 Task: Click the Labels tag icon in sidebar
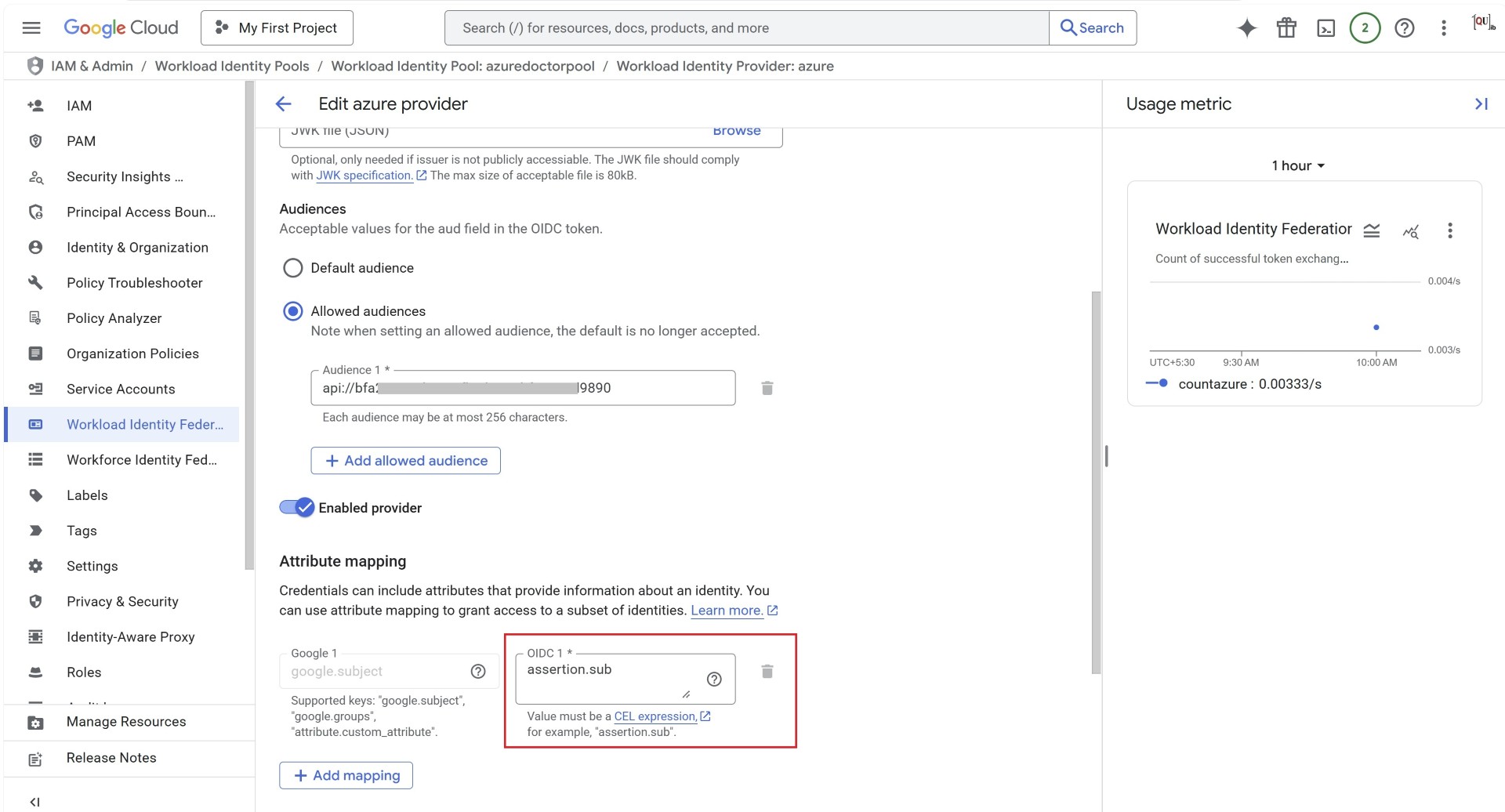[35, 495]
